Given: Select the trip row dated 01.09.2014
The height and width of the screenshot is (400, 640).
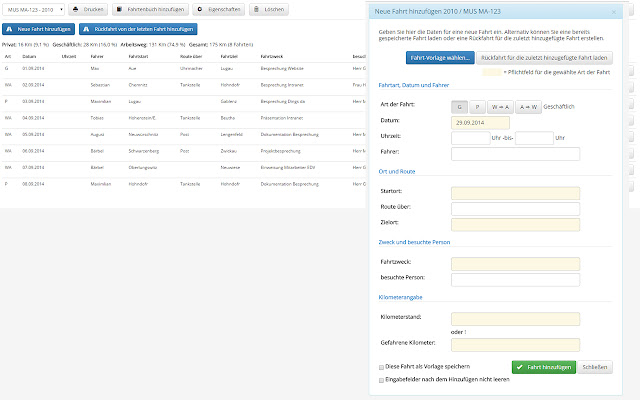Looking at the screenshot, I should point(184,69).
